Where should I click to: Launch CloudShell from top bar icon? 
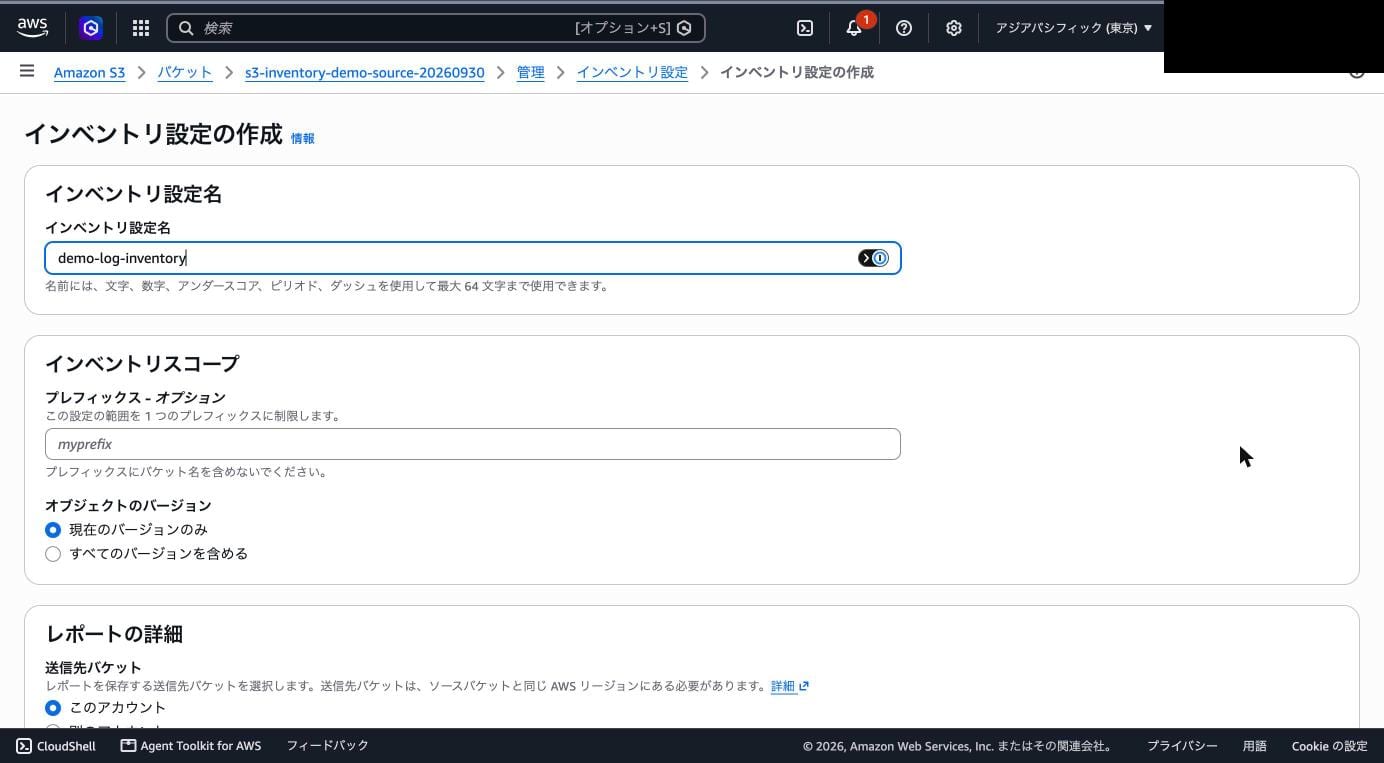[805, 28]
